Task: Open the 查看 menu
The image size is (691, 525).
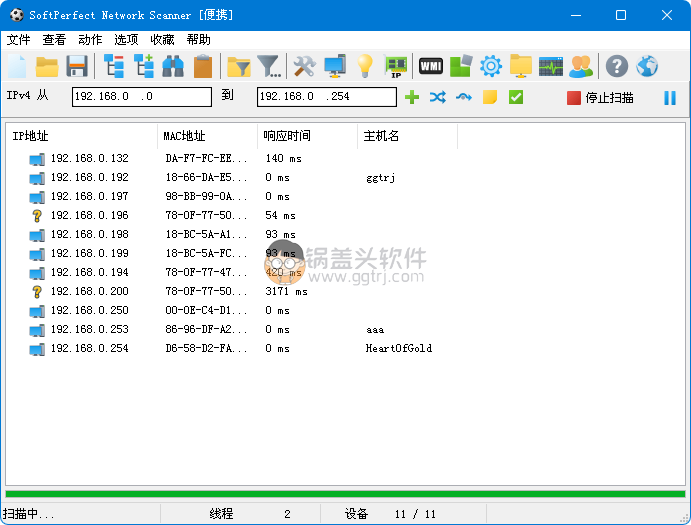Action: (x=54, y=40)
